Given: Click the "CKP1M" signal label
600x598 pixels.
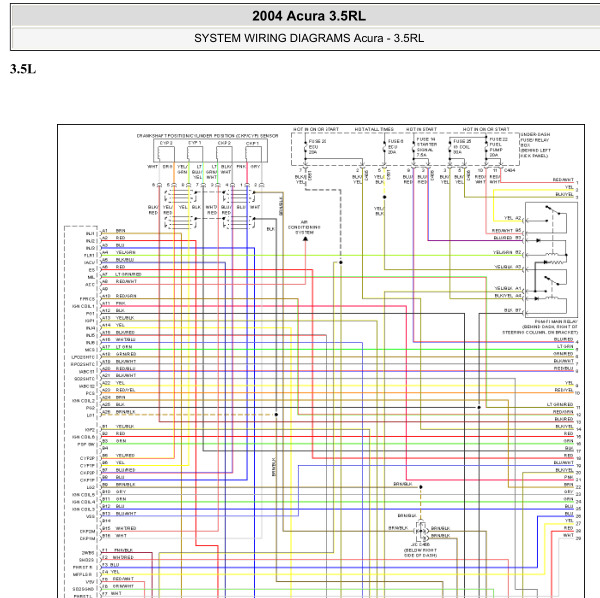Looking at the screenshot, I should click(x=87, y=539).
